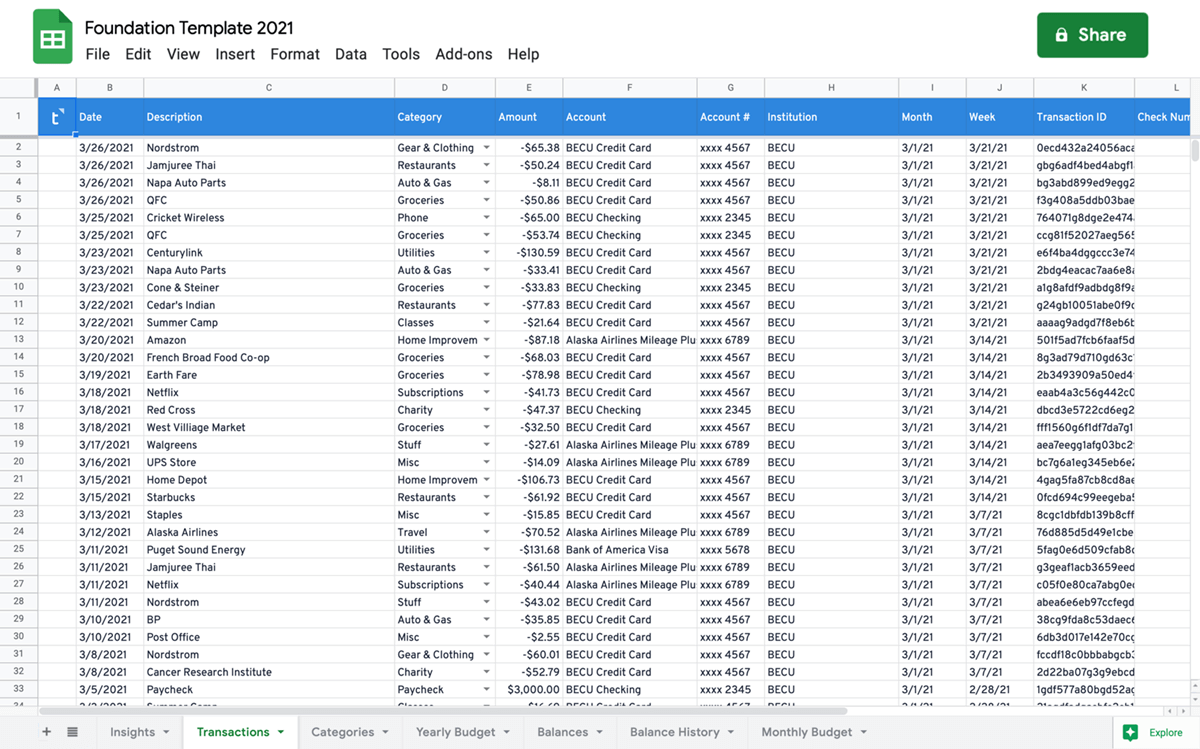The height and width of the screenshot is (749, 1200).
Task: Click the vertical scrollbar thumb
Action: 1194,151
